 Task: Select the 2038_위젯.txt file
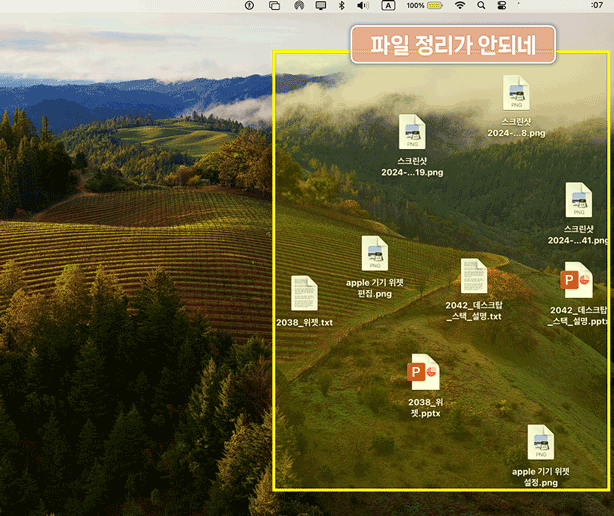[x=304, y=293]
